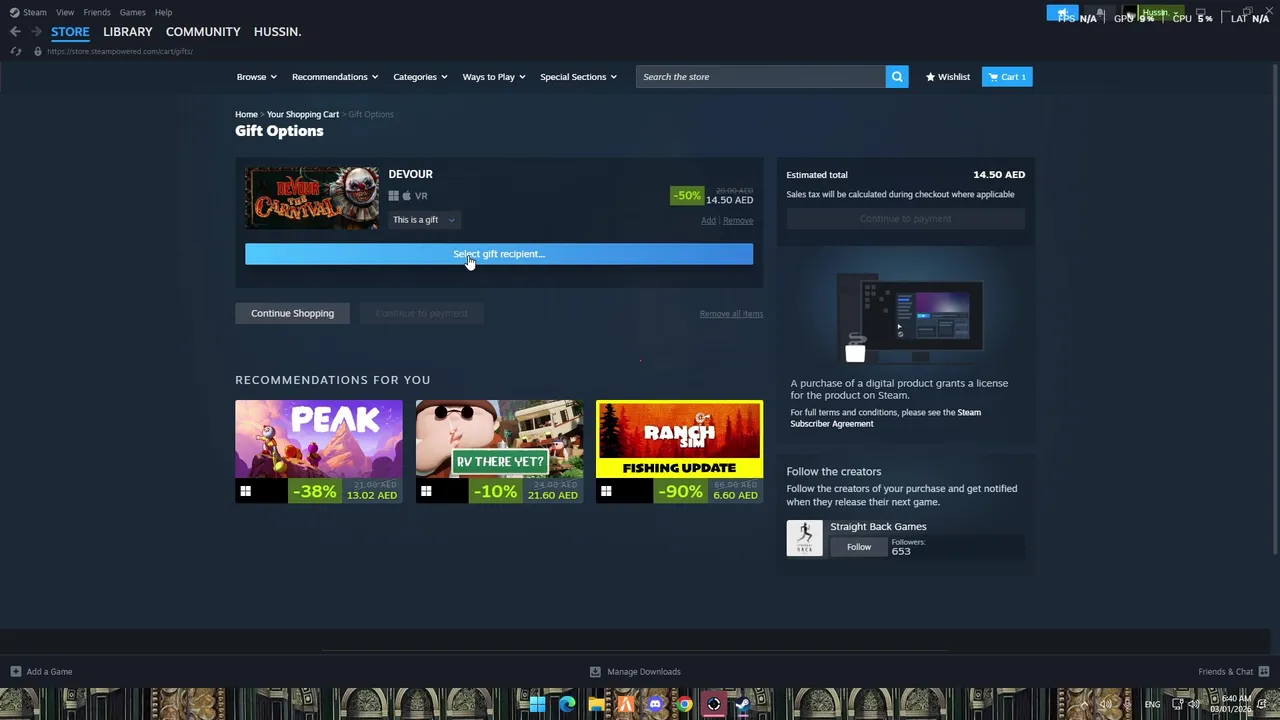Open the PEAK recommendation card
The height and width of the screenshot is (720, 1280).
[x=318, y=452]
